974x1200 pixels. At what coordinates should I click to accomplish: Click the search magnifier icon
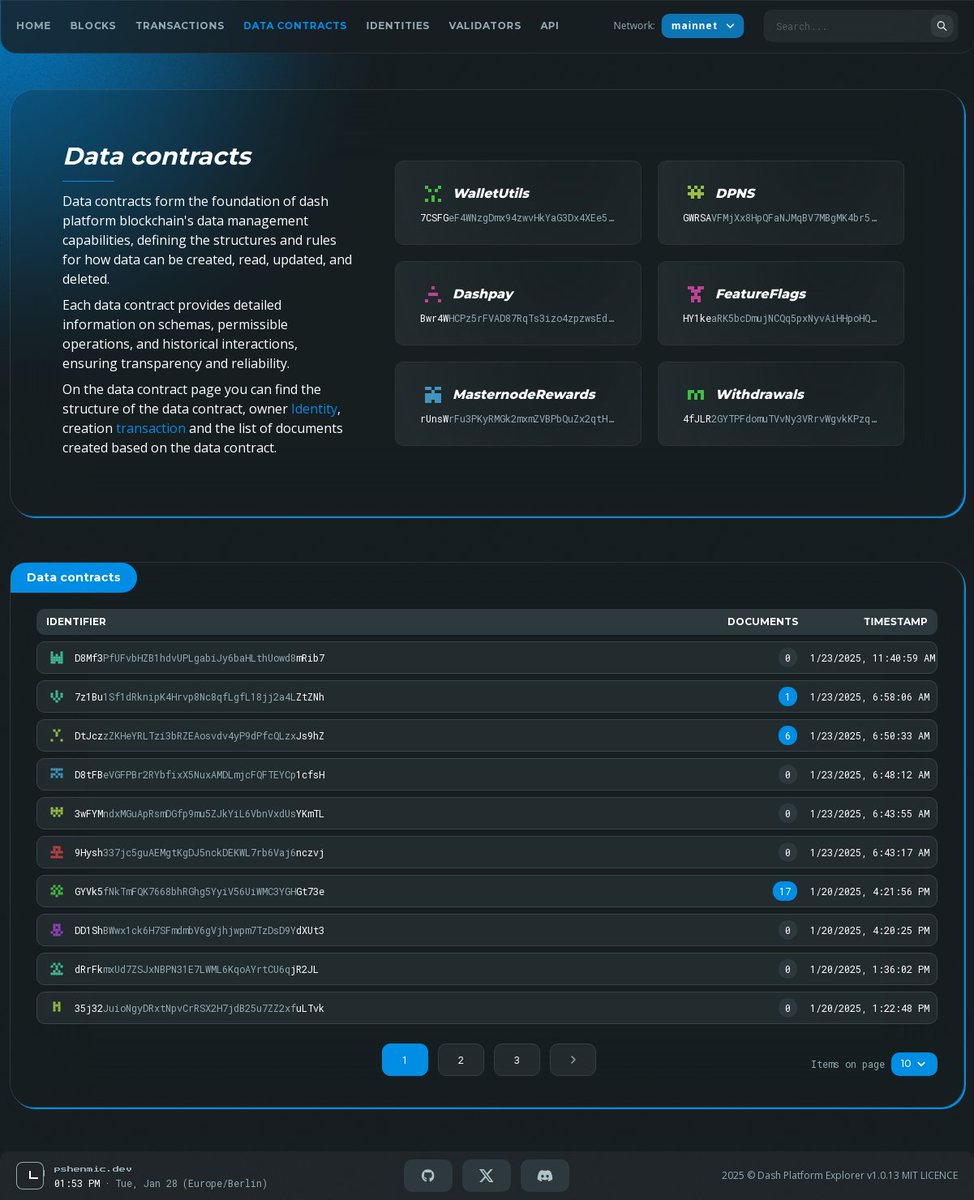click(941, 25)
